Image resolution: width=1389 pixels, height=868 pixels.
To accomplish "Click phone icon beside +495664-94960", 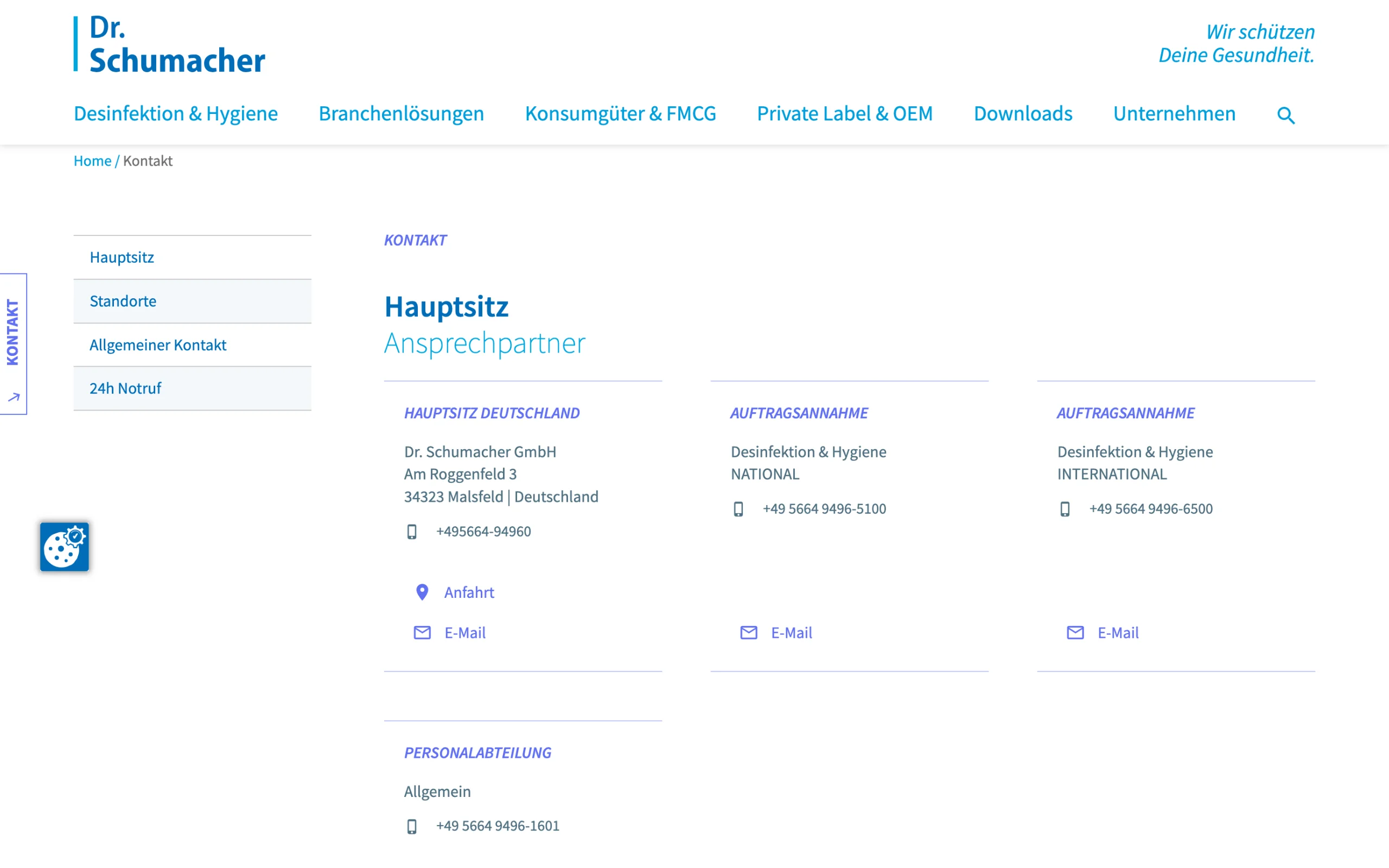I will 411,532.
